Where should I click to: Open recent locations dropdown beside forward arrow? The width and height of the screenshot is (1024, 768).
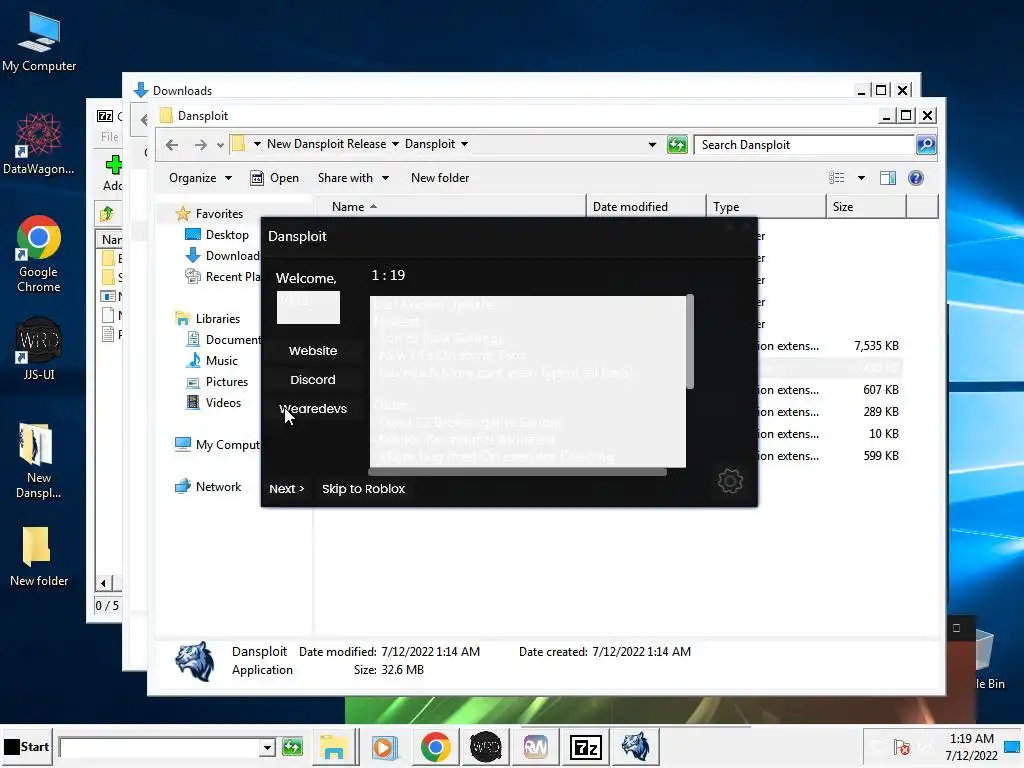(x=220, y=145)
